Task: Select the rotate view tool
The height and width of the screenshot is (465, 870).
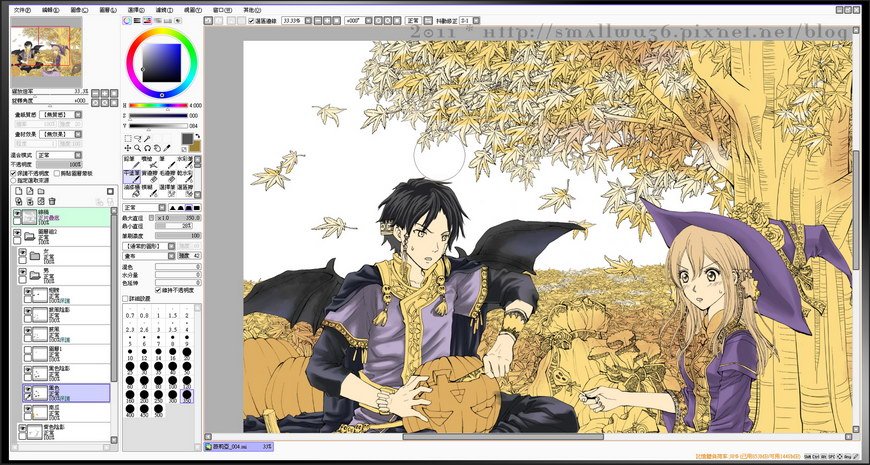Action: tap(147, 148)
